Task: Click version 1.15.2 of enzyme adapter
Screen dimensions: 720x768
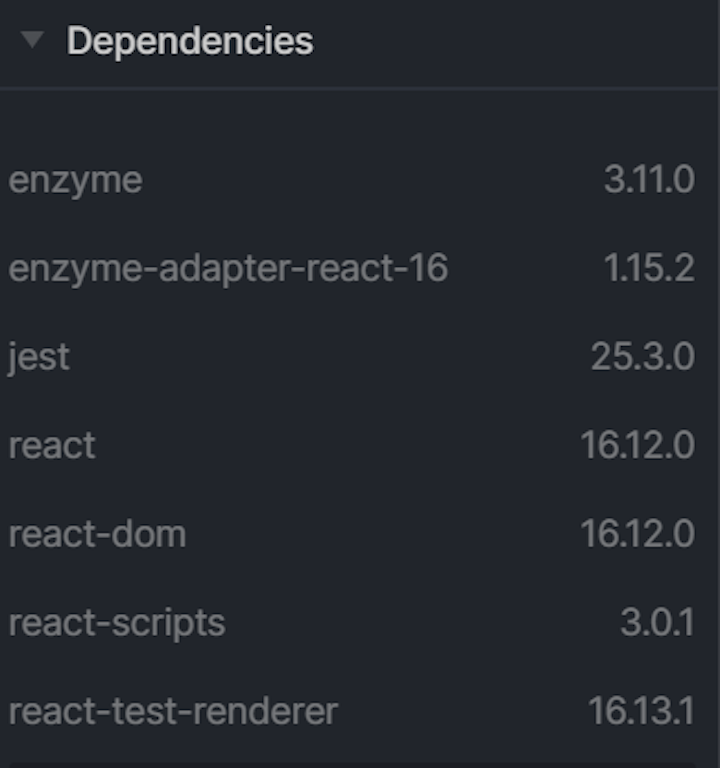Action: point(649,268)
